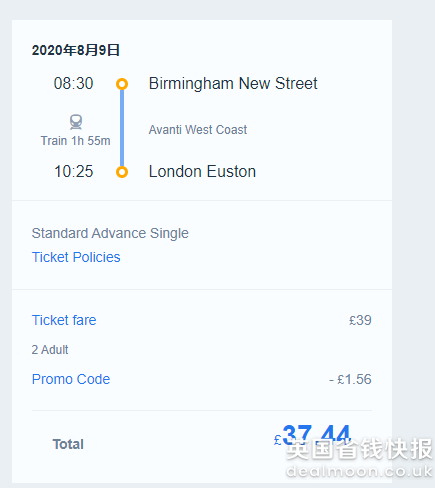Click the train icon above duration
The height and width of the screenshot is (488, 435).
click(76, 122)
